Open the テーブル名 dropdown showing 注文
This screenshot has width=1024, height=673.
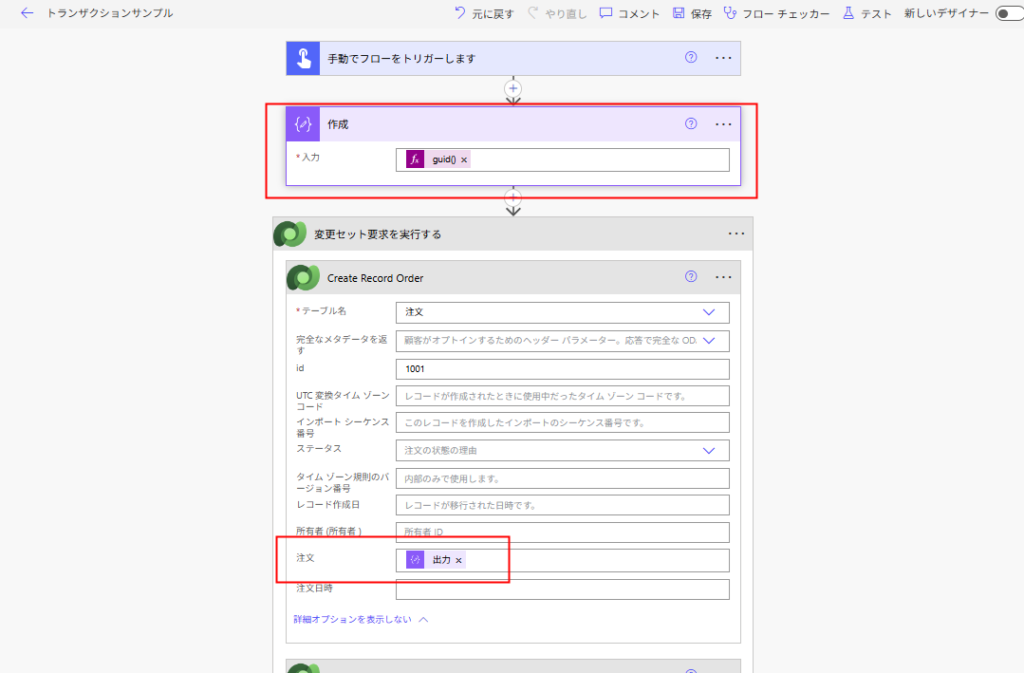tap(711, 313)
